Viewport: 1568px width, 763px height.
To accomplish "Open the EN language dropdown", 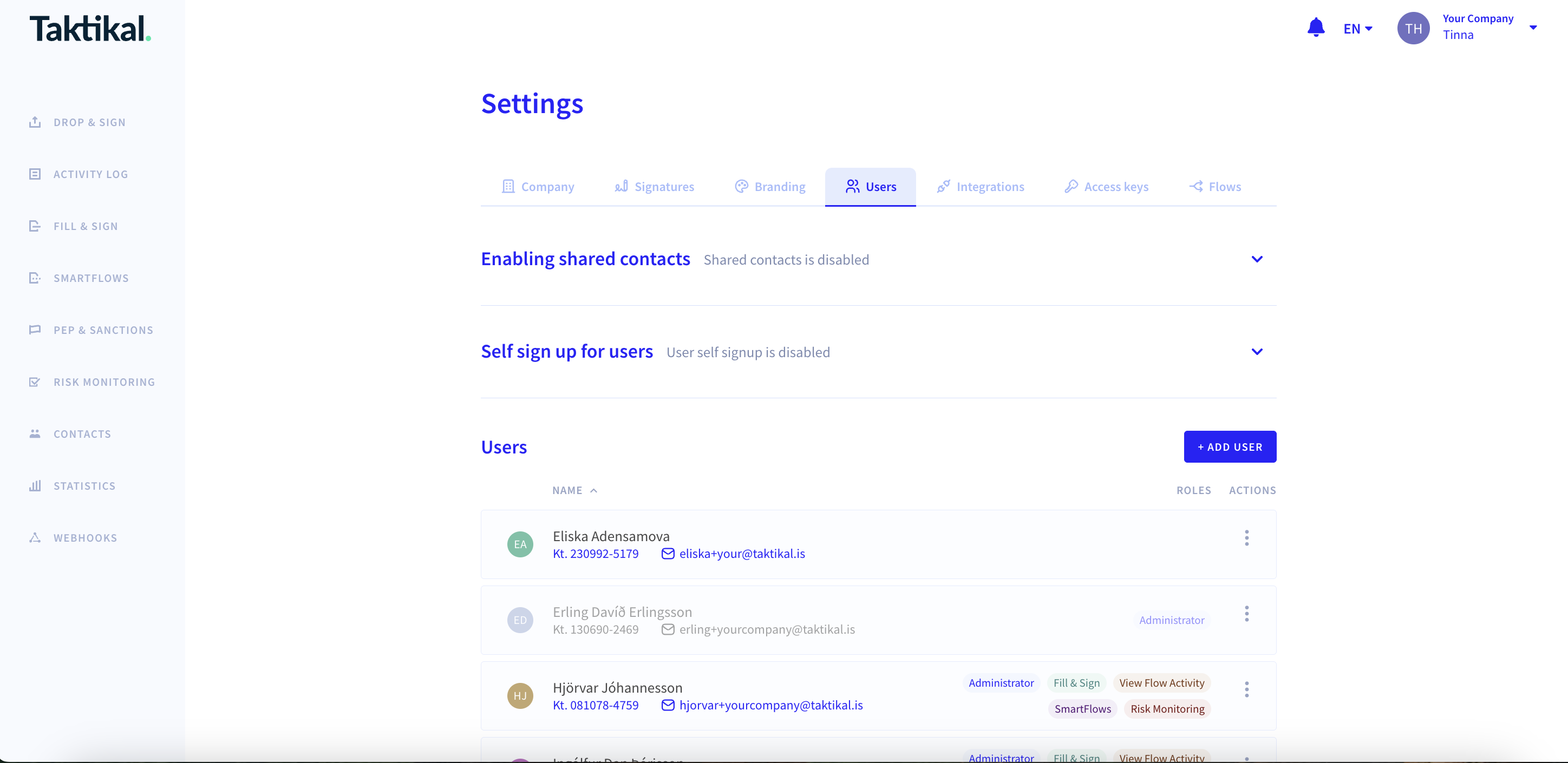I will [x=1357, y=29].
